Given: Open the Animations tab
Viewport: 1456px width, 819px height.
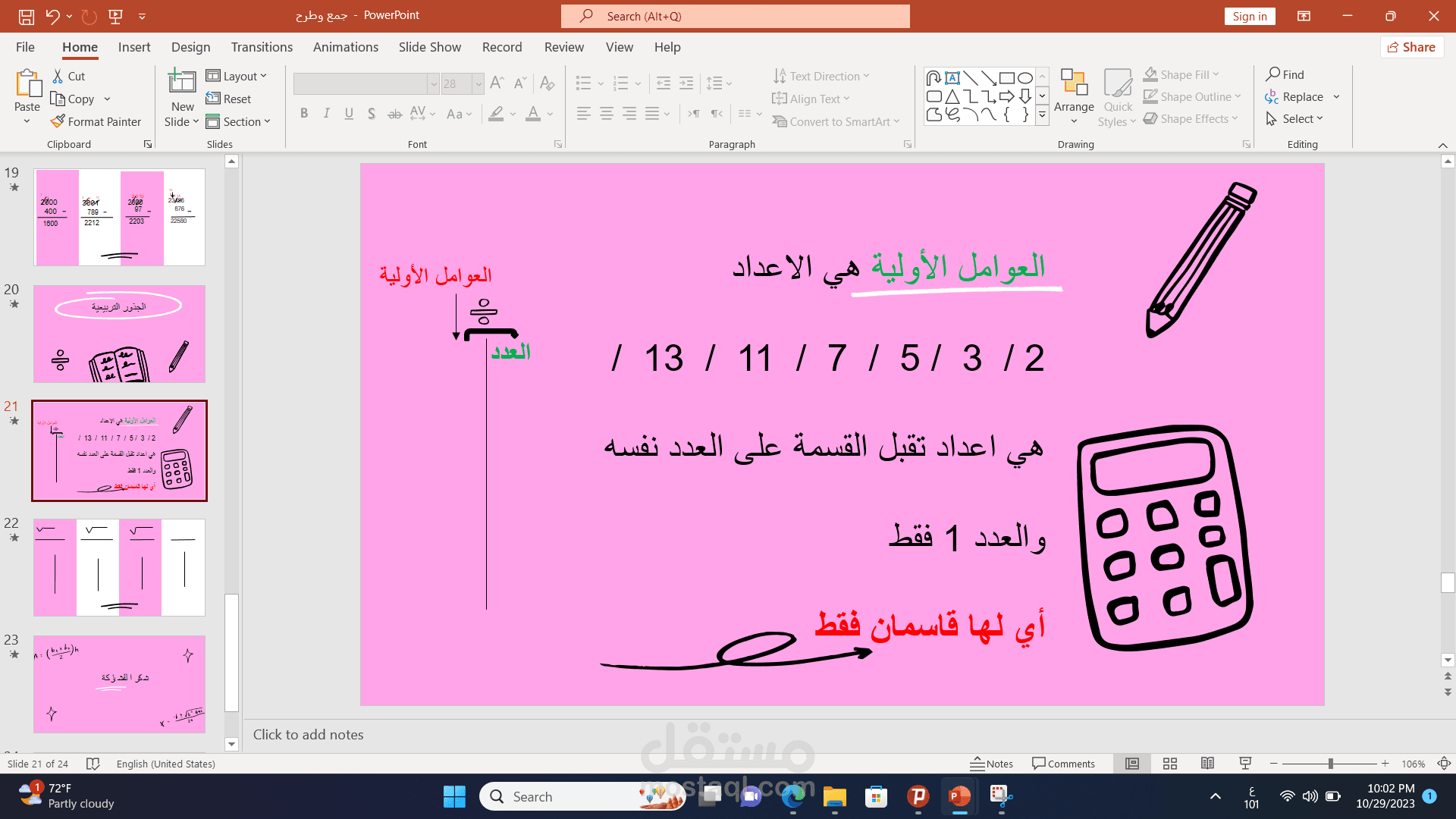Looking at the screenshot, I should pos(346,47).
